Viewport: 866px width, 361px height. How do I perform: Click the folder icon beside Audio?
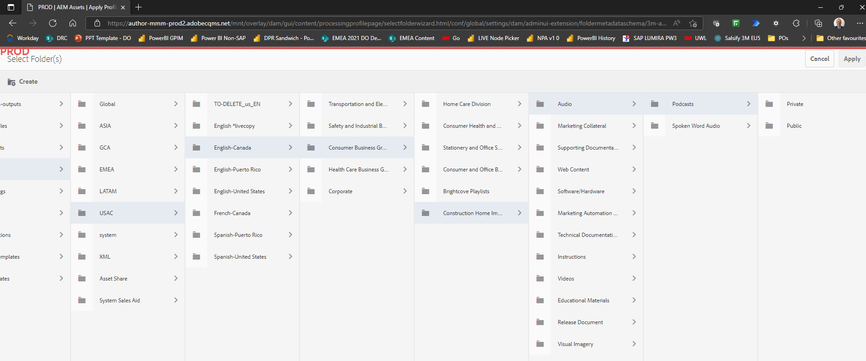pos(540,104)
